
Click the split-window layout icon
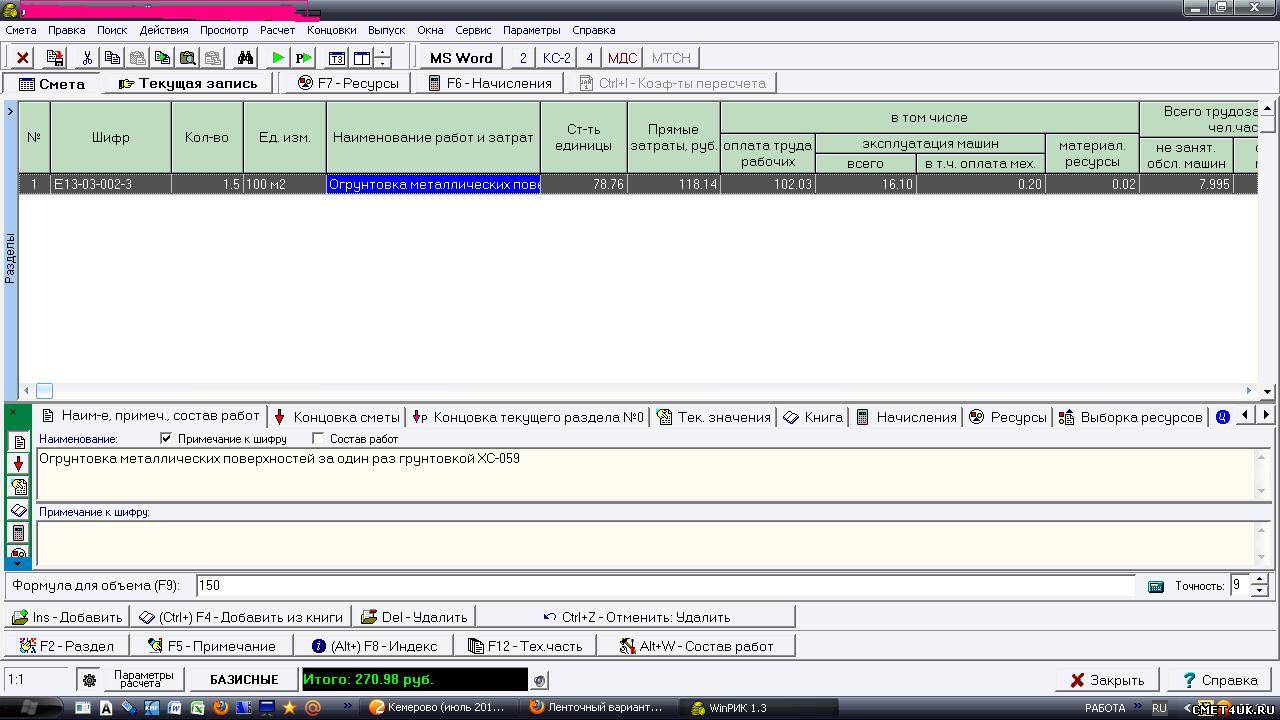click(362, 58)
